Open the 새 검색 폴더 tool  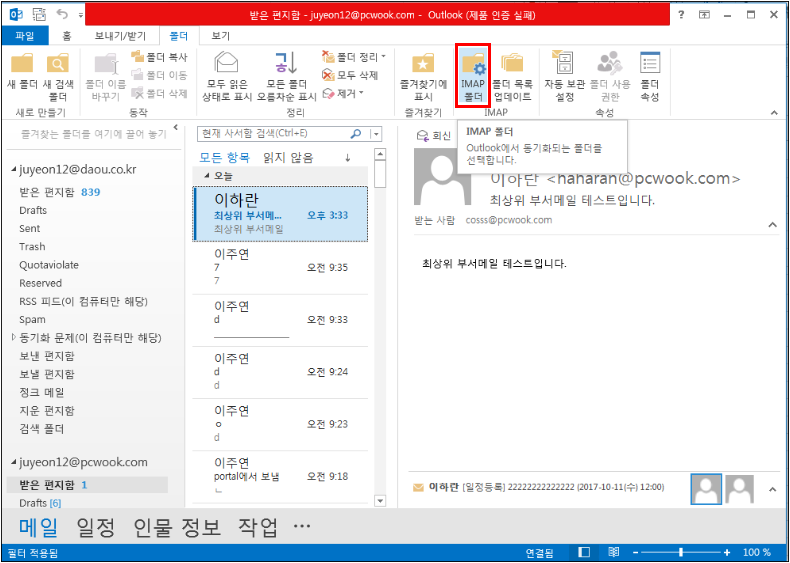coord(58,76)
